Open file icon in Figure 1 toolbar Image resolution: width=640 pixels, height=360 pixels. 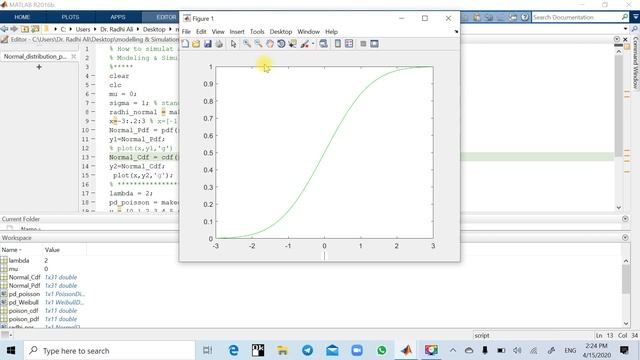click(x=196, y=44)
